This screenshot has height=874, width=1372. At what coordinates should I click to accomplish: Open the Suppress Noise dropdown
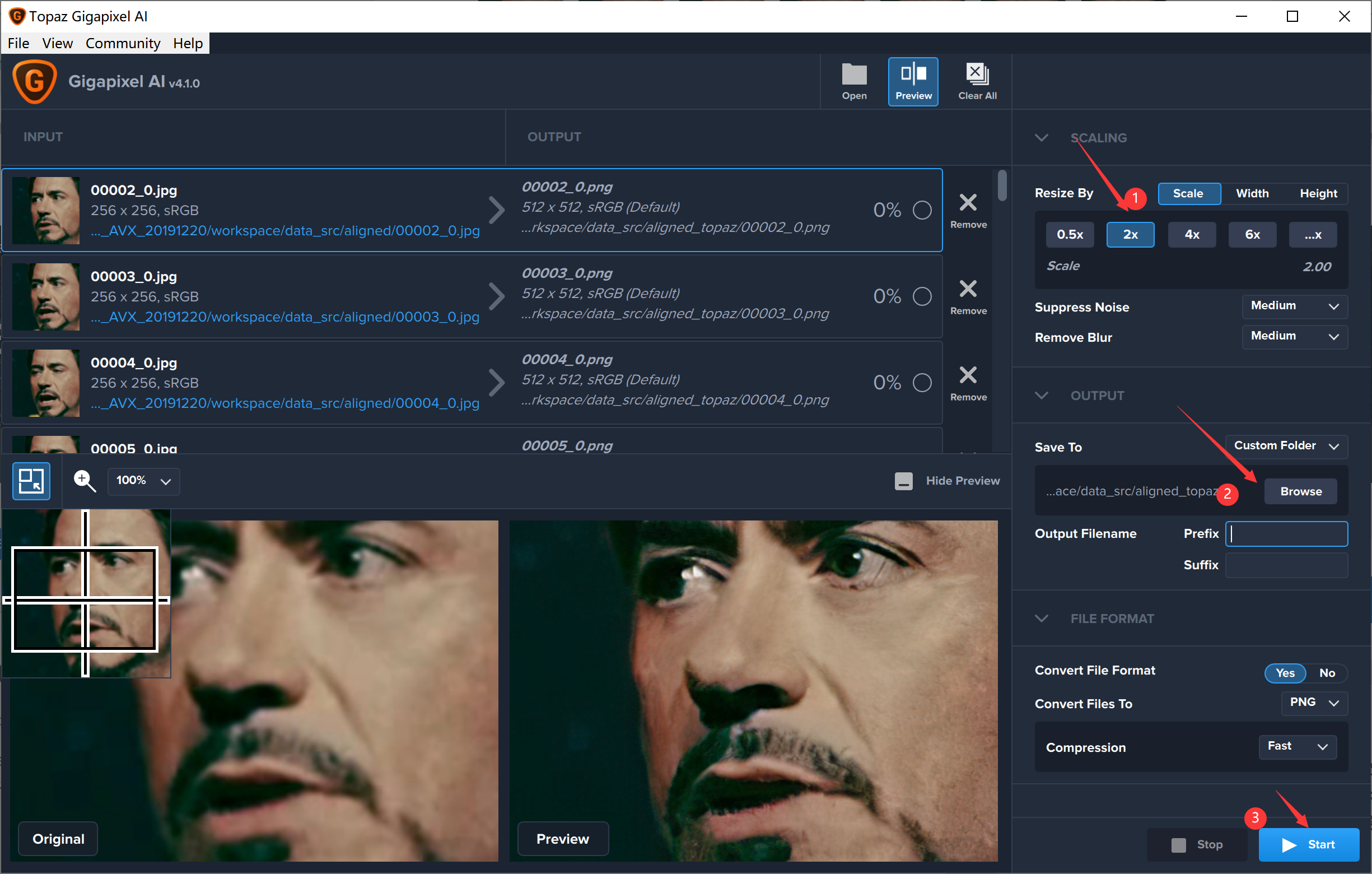pos(1295,306)
